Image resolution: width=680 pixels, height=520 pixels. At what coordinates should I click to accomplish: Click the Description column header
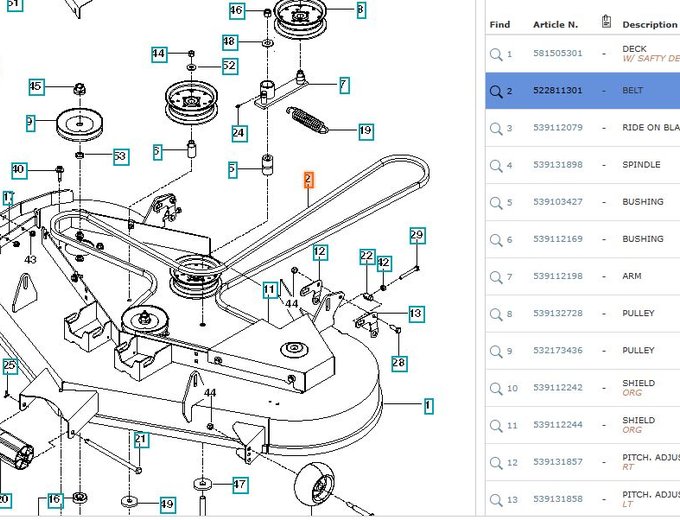(650, 25)
